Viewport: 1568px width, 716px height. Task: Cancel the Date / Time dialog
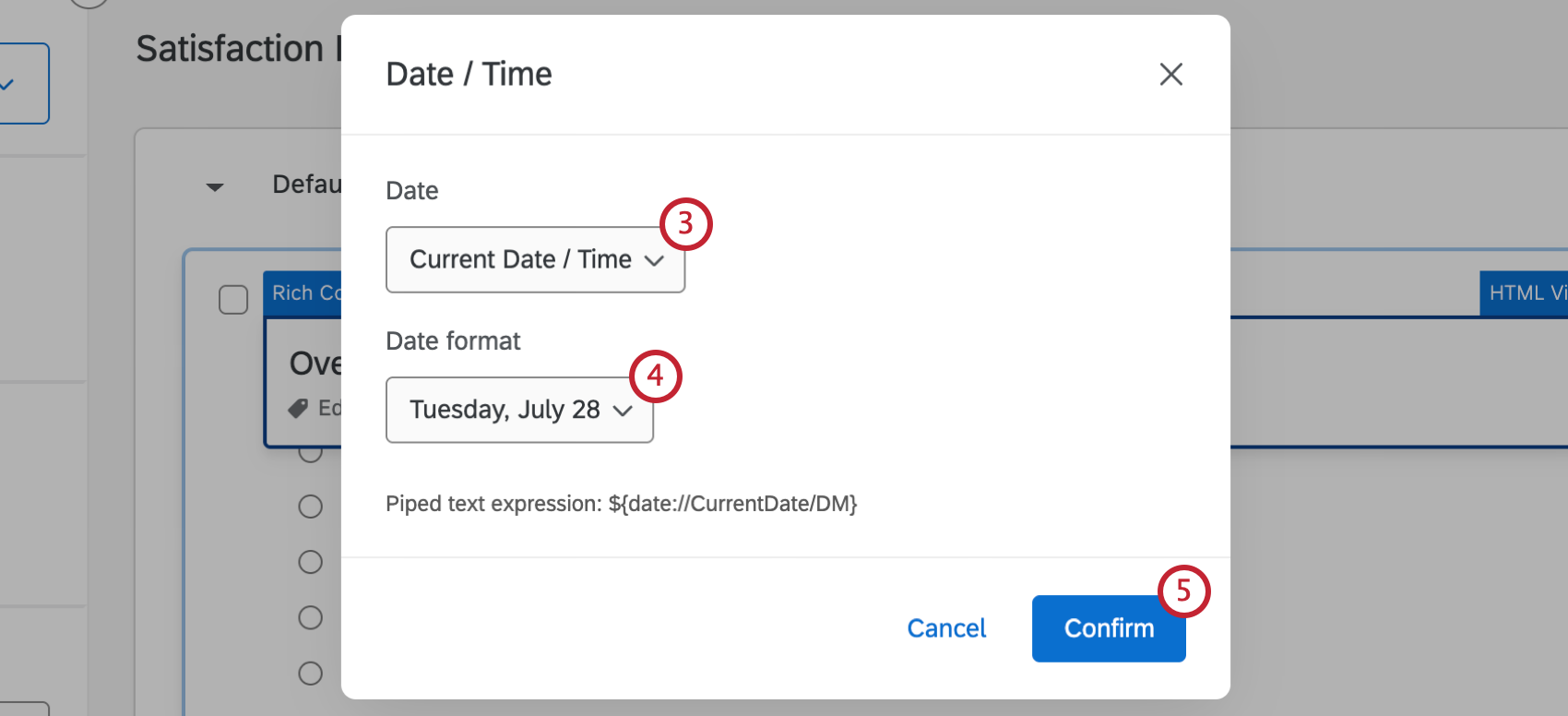[x=946, y=628]
